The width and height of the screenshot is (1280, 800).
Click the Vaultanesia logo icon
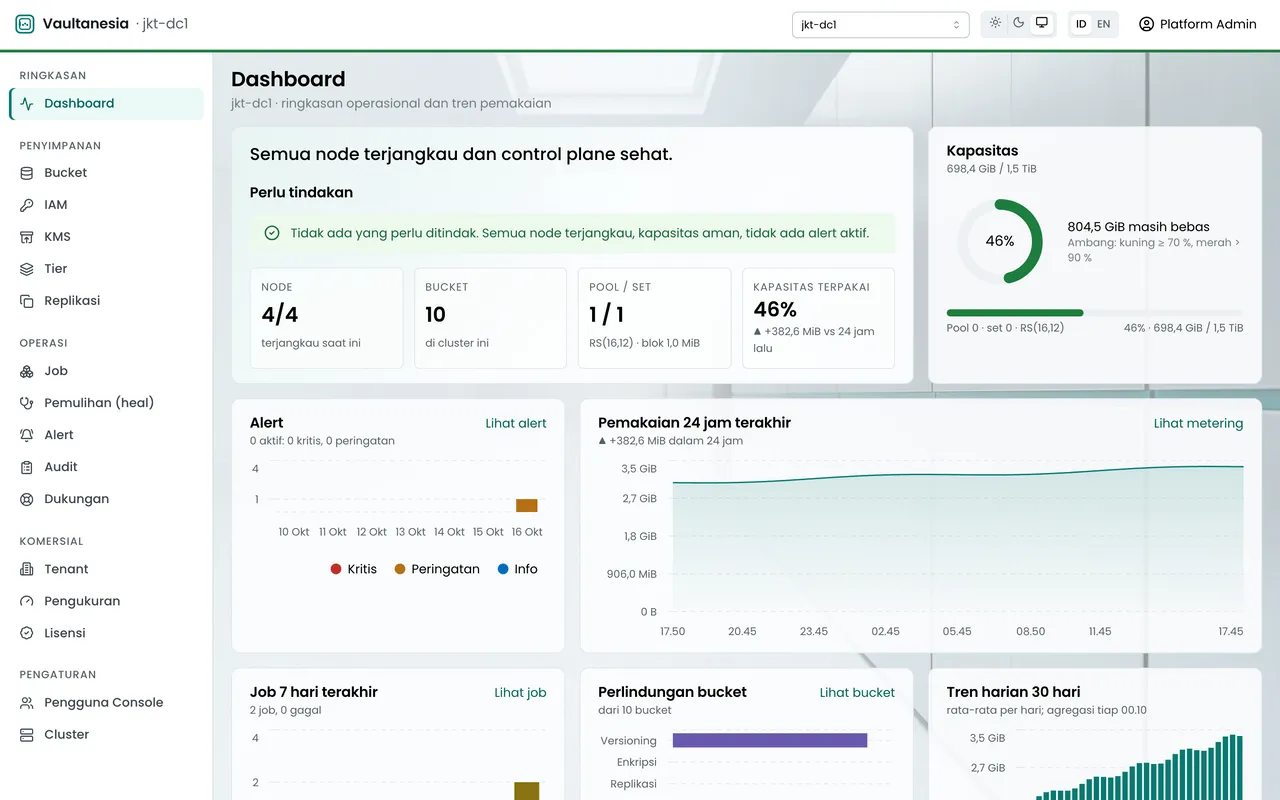(25, 24)
